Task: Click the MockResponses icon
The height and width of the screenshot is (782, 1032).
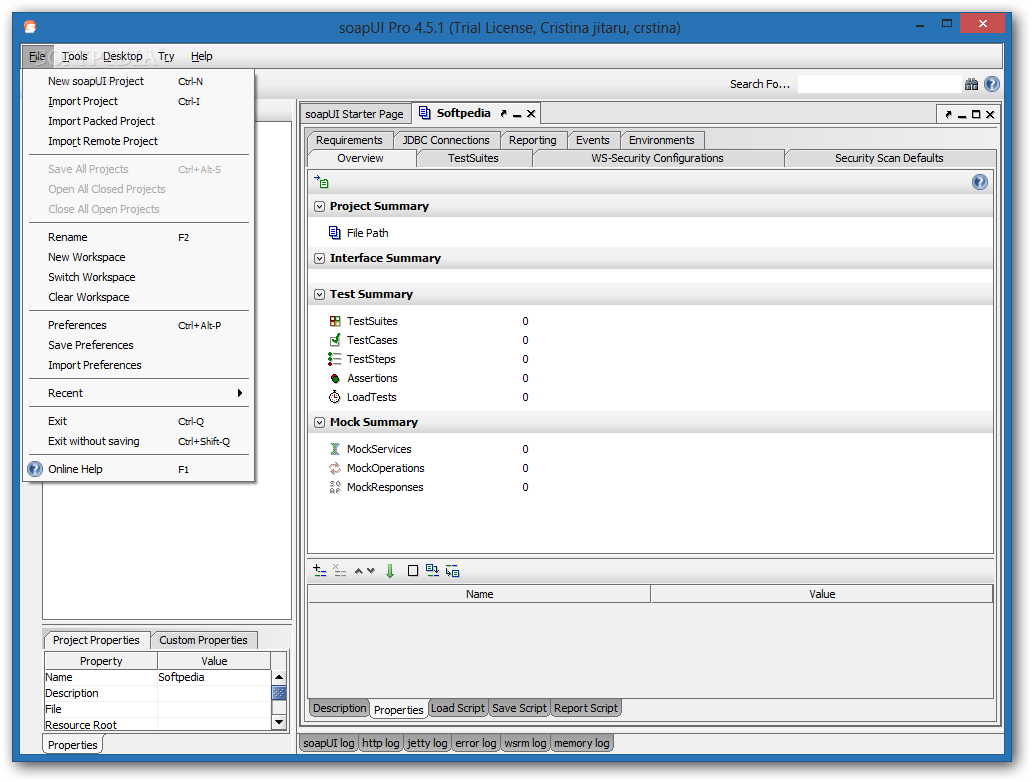Action: click(334, 487)
